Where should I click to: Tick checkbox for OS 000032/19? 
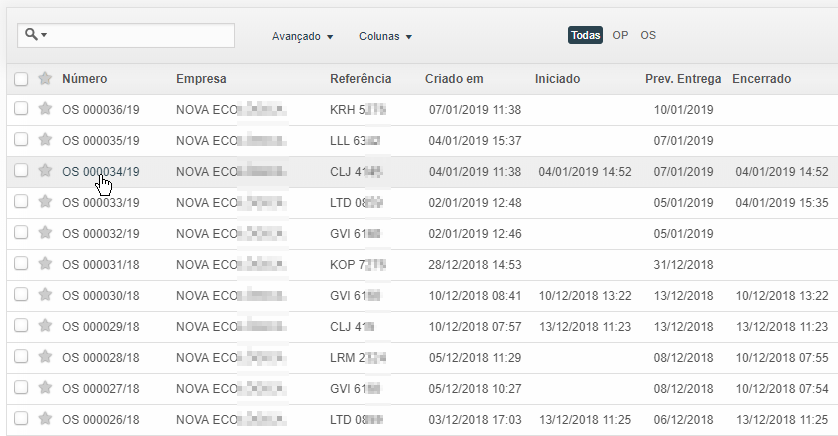click(21, 233)
